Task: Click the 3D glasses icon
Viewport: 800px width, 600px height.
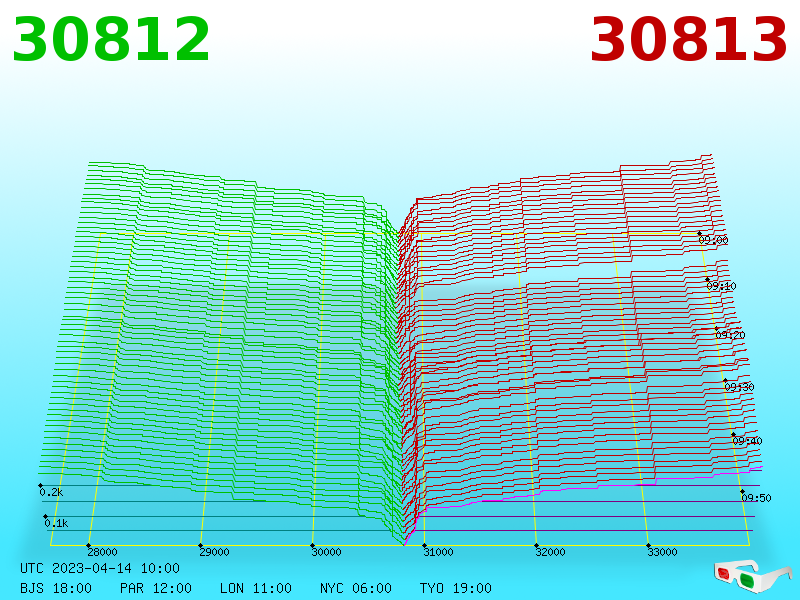Action: (753, 576)
